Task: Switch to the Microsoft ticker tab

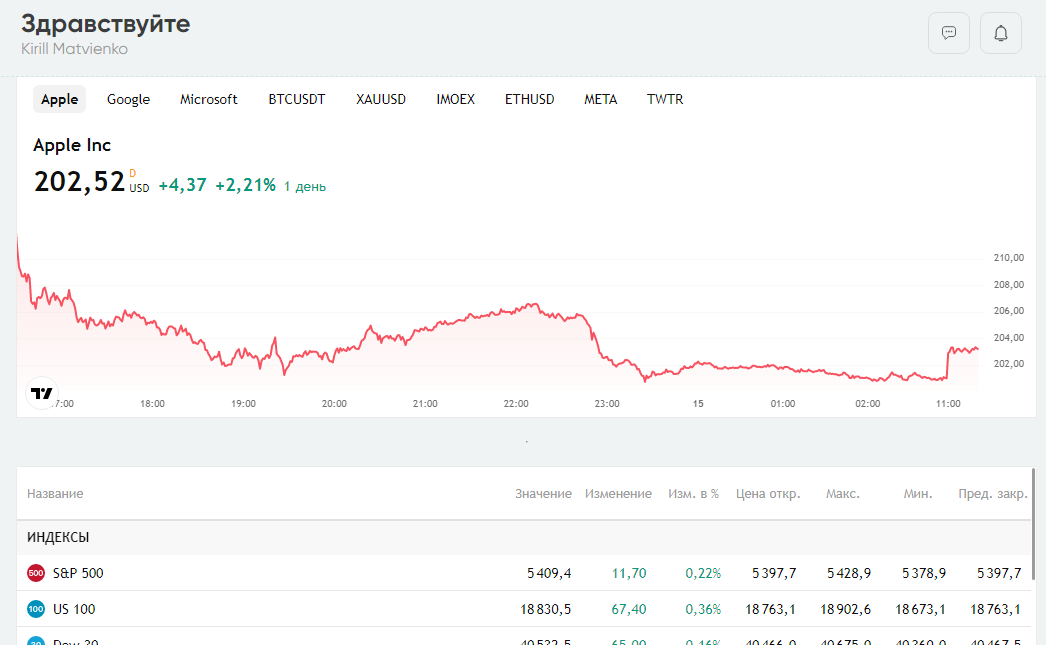Action: point(208,99)
